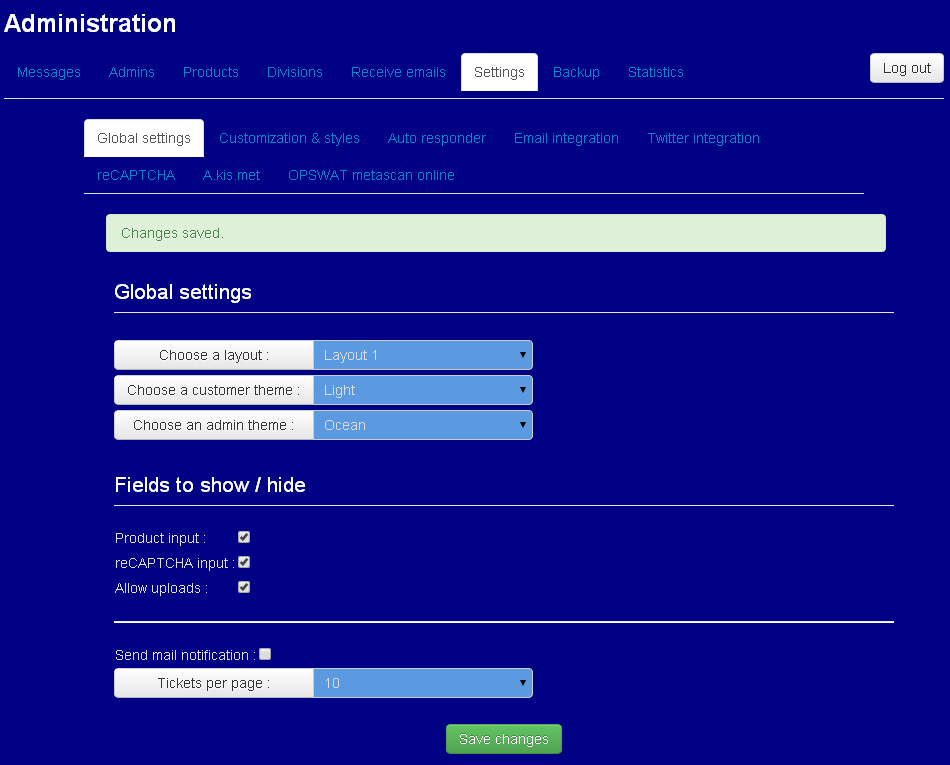Image resolution: width=950 pixels, height=765 pixels.
Task: Click the Save changes button
Action: click(504, 739)
